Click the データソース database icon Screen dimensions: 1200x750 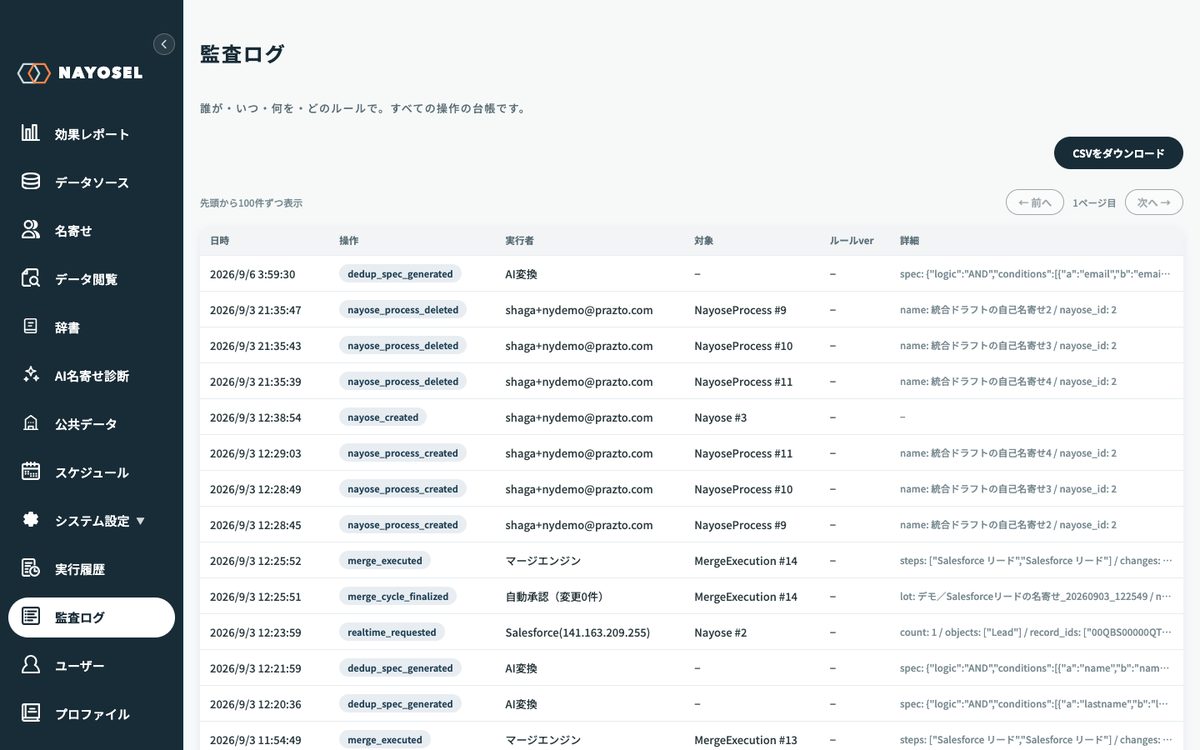[31, 182]
